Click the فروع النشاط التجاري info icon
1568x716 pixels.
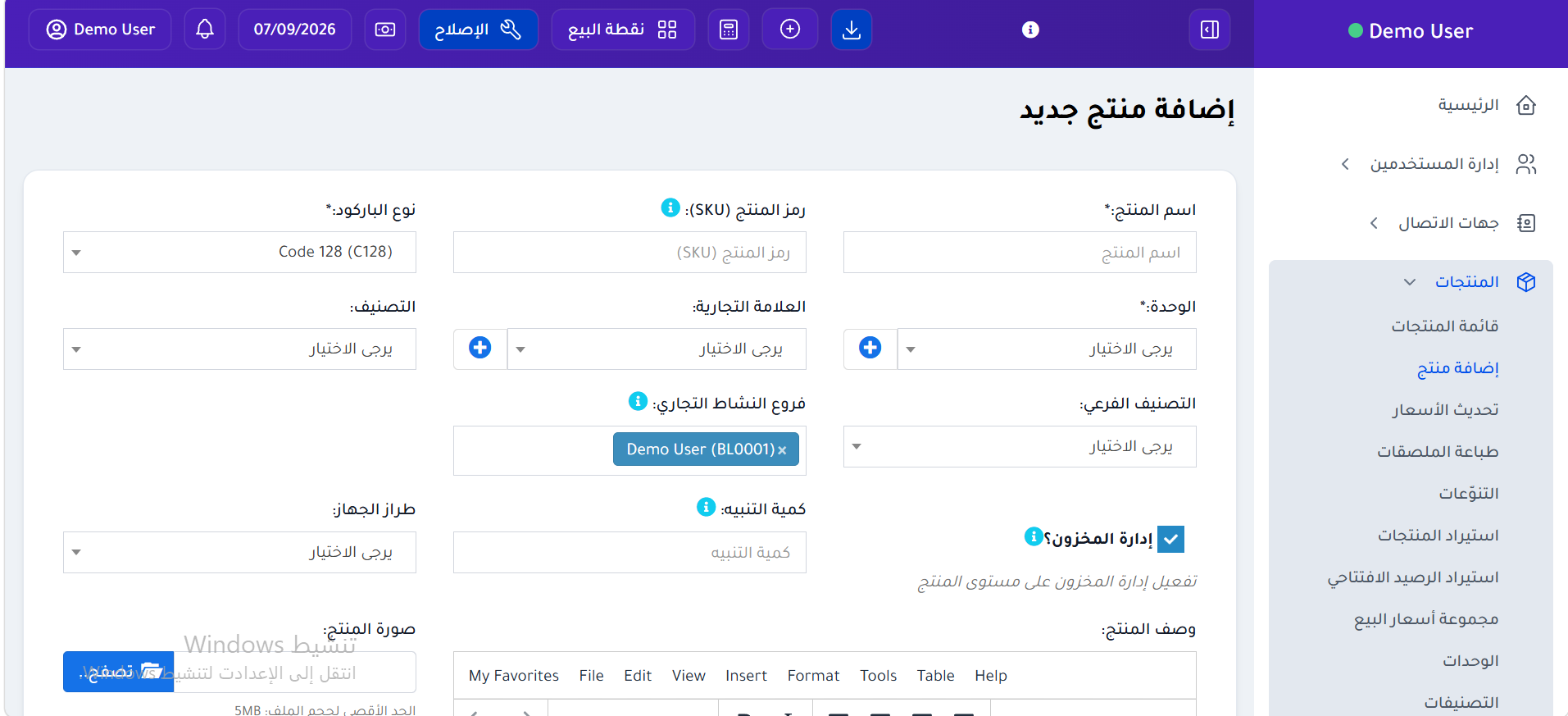[x=638, y=401]
